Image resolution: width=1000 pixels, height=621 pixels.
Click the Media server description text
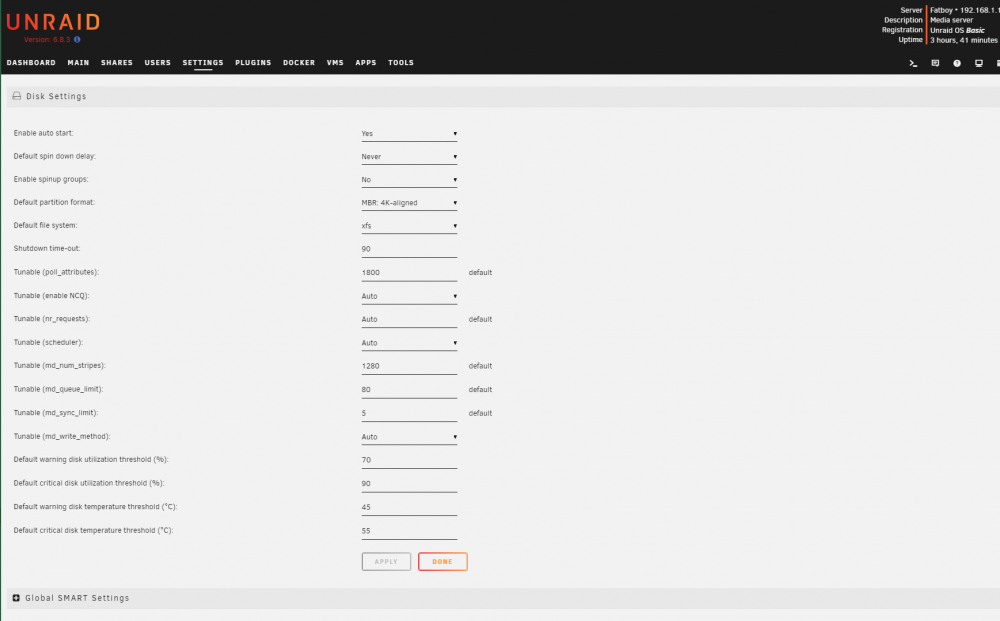(952, 20)
